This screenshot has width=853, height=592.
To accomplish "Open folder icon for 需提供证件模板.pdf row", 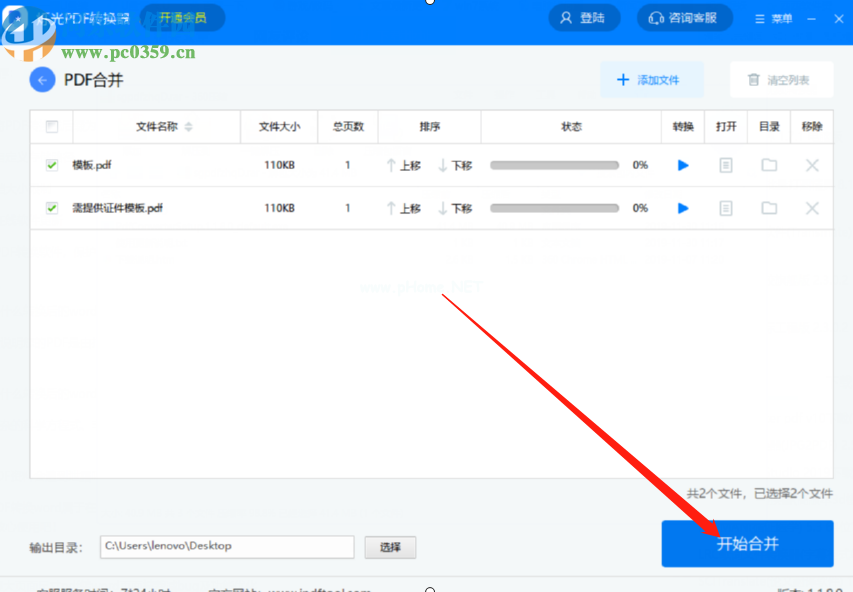I will (x=769, y=208).
